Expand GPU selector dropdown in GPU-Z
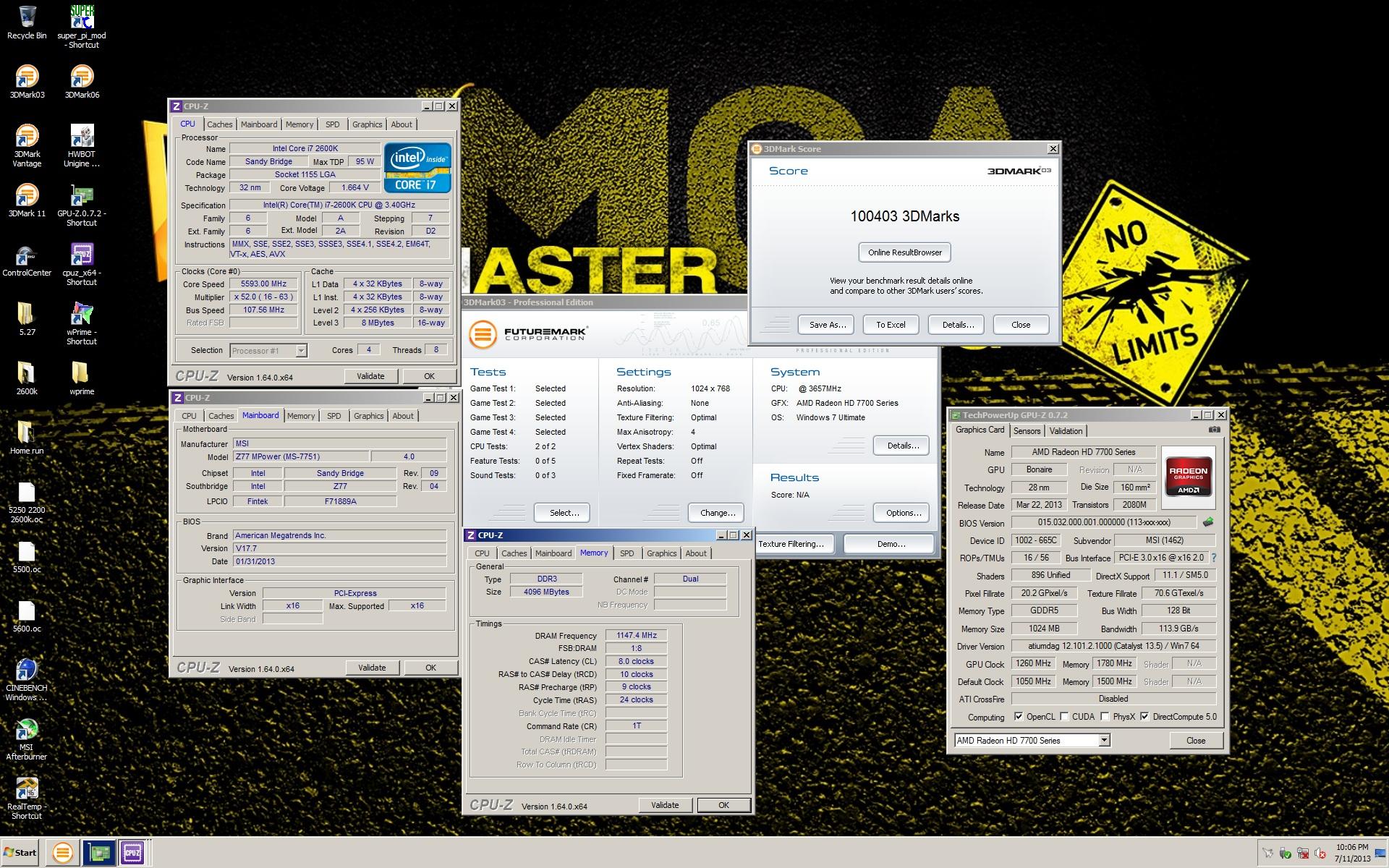This screenshot has height=868, width=1389. click(x=1105, y=740)
